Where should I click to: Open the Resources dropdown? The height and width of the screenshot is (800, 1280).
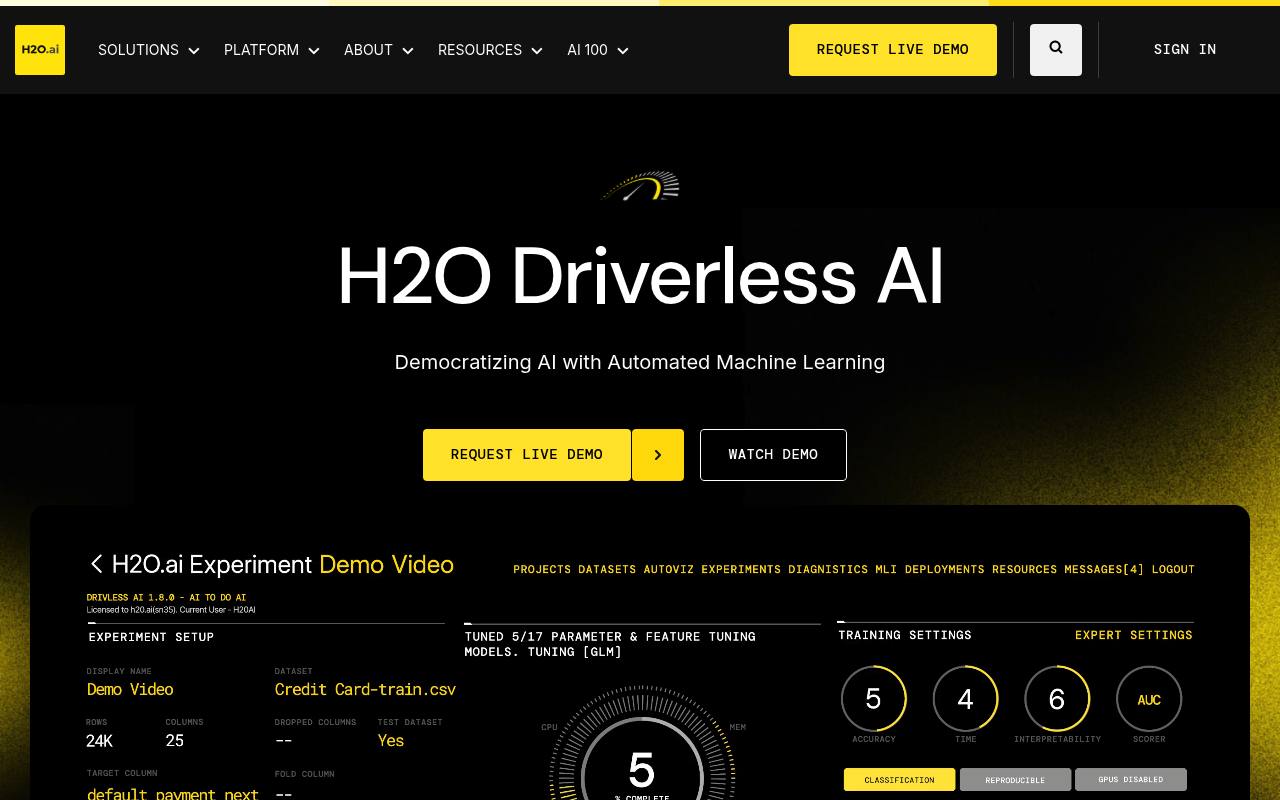click(x=490, y=50)
